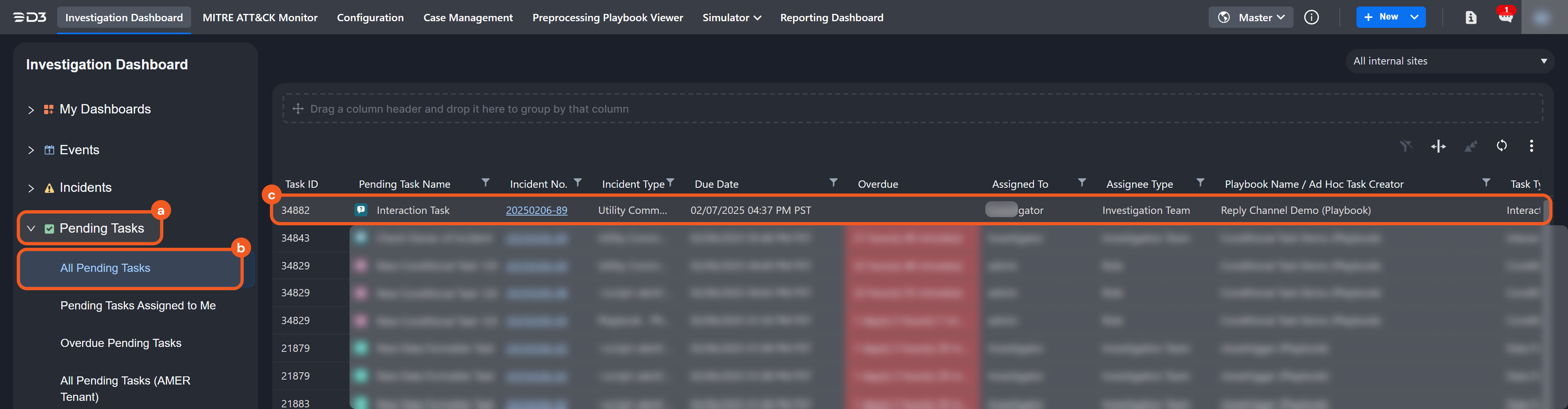The width and height of the screenshot is (1568, 409).
Task: Click the green Pending Tasks check icon
Action: coord(49,229)
